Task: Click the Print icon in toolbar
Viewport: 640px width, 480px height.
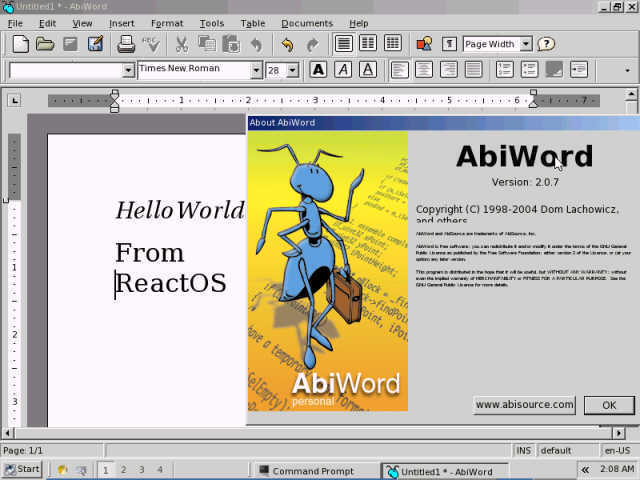Action: [x=126, y=44]
